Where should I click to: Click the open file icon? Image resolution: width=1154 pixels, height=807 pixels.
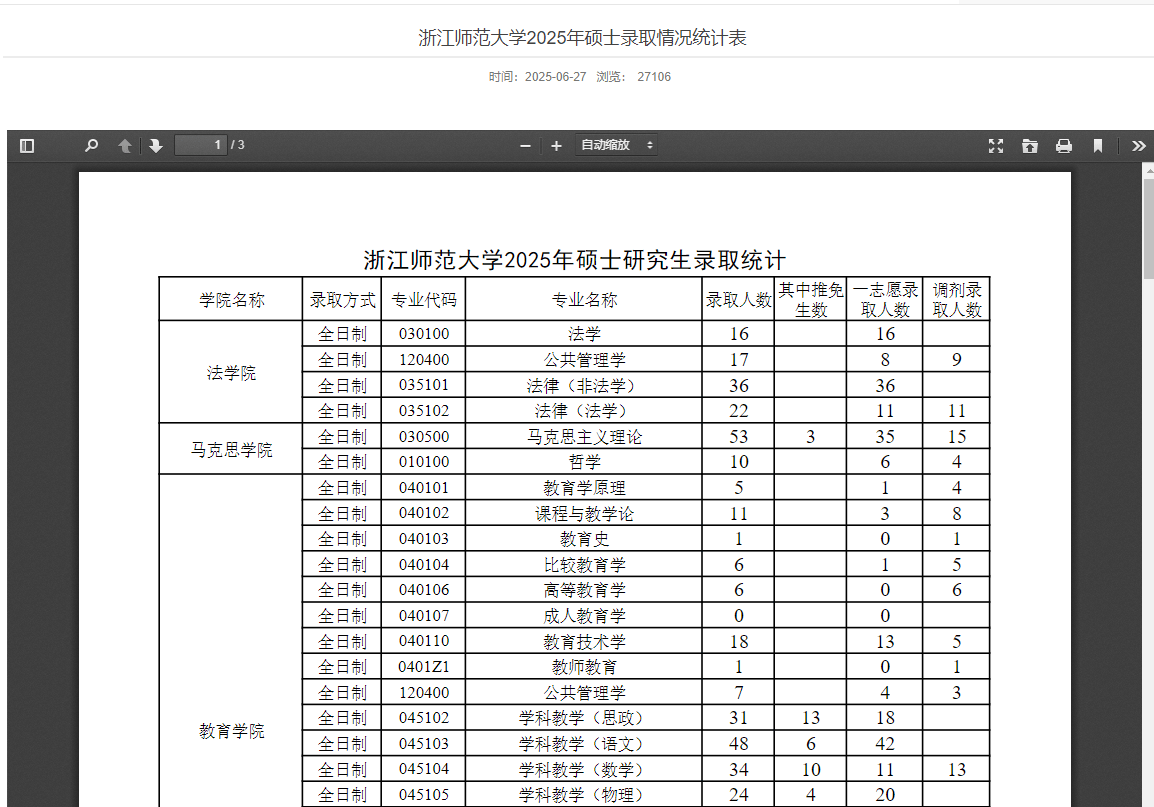[1030, 146]
